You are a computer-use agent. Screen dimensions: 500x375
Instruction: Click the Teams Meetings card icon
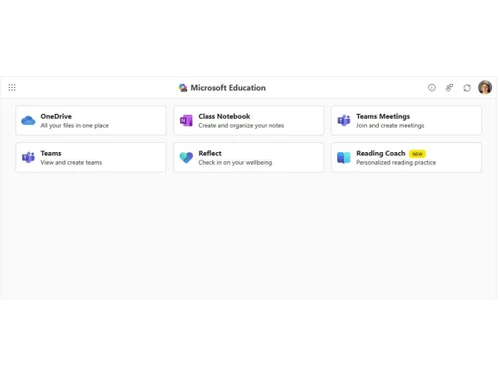pos(344,120)
